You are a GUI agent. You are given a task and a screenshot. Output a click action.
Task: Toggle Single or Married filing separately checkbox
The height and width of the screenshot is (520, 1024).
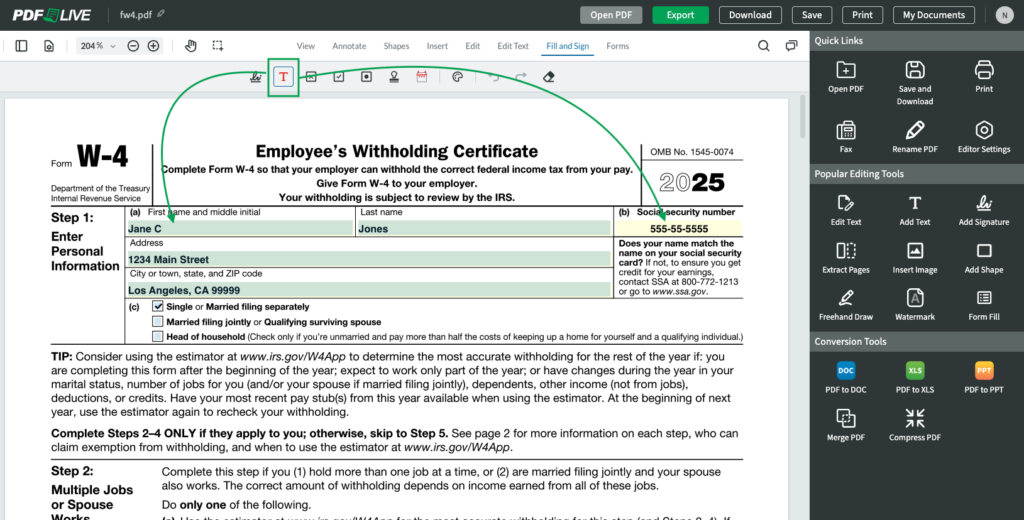click(x=157, y=306)
